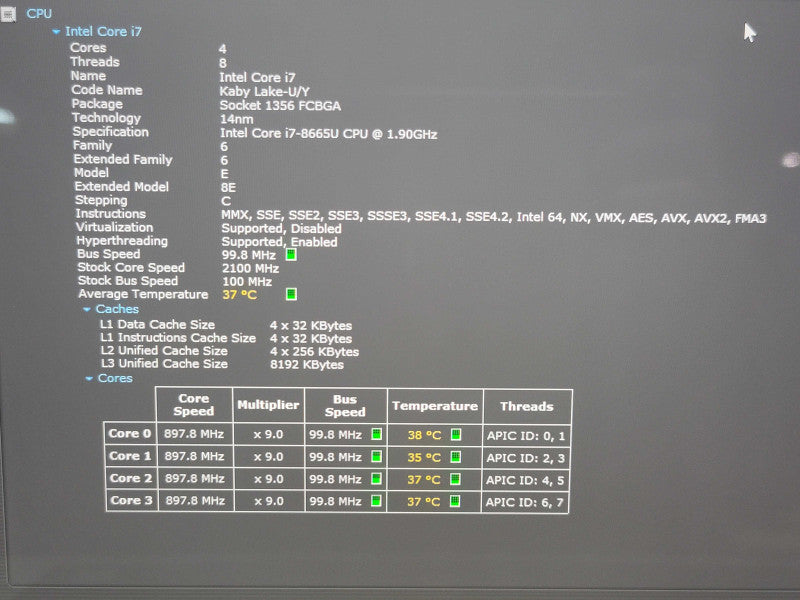Screen dimensions: 800x600
Task: Click APIC ID: 2, 3 cell
Action: click(526, 458)
